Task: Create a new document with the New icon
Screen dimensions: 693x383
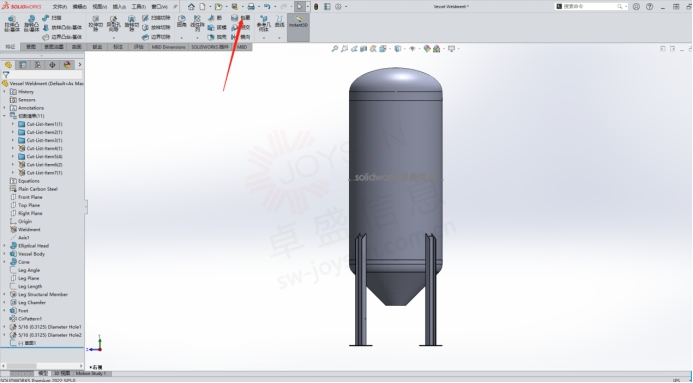Action: click(x=202, y=7)
